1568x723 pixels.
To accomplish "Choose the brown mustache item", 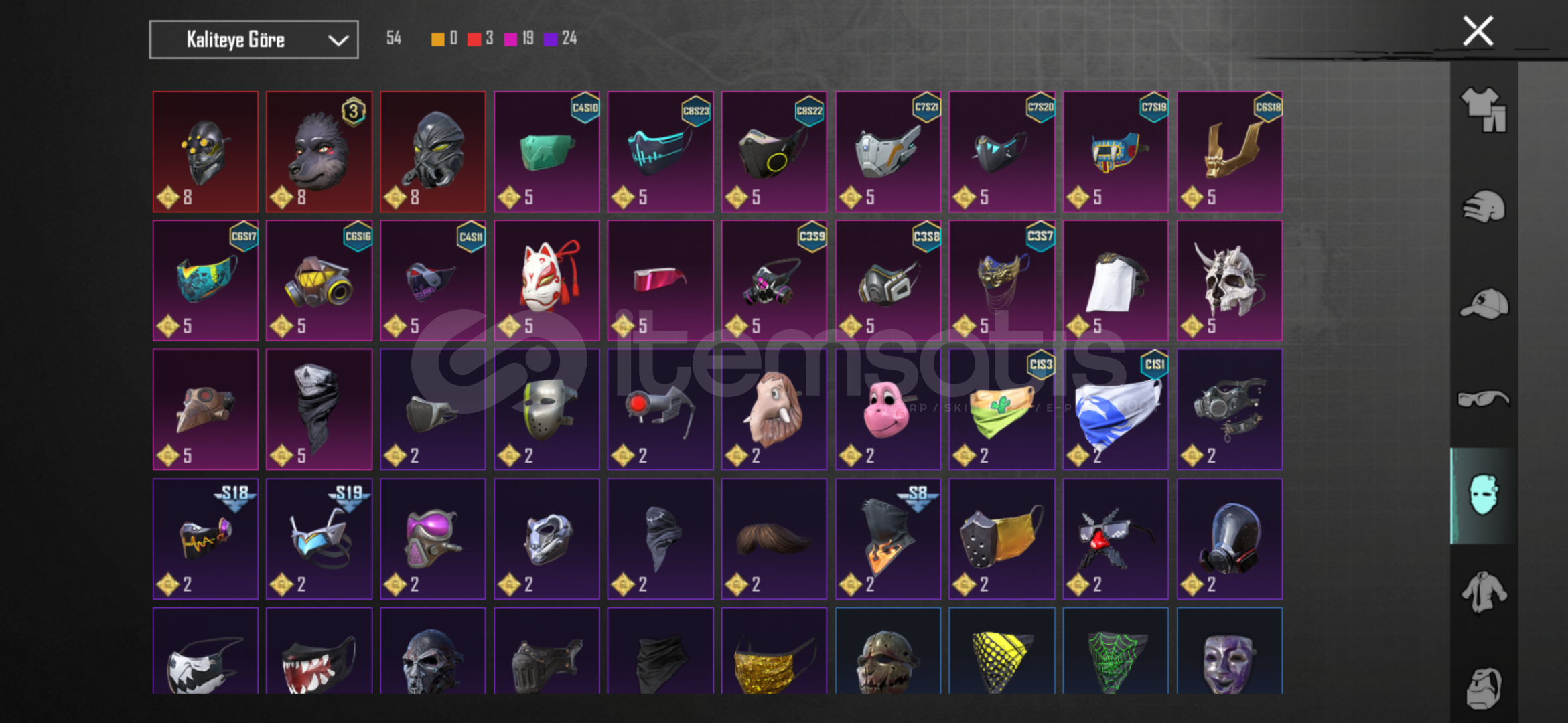I will coord(774,538).
